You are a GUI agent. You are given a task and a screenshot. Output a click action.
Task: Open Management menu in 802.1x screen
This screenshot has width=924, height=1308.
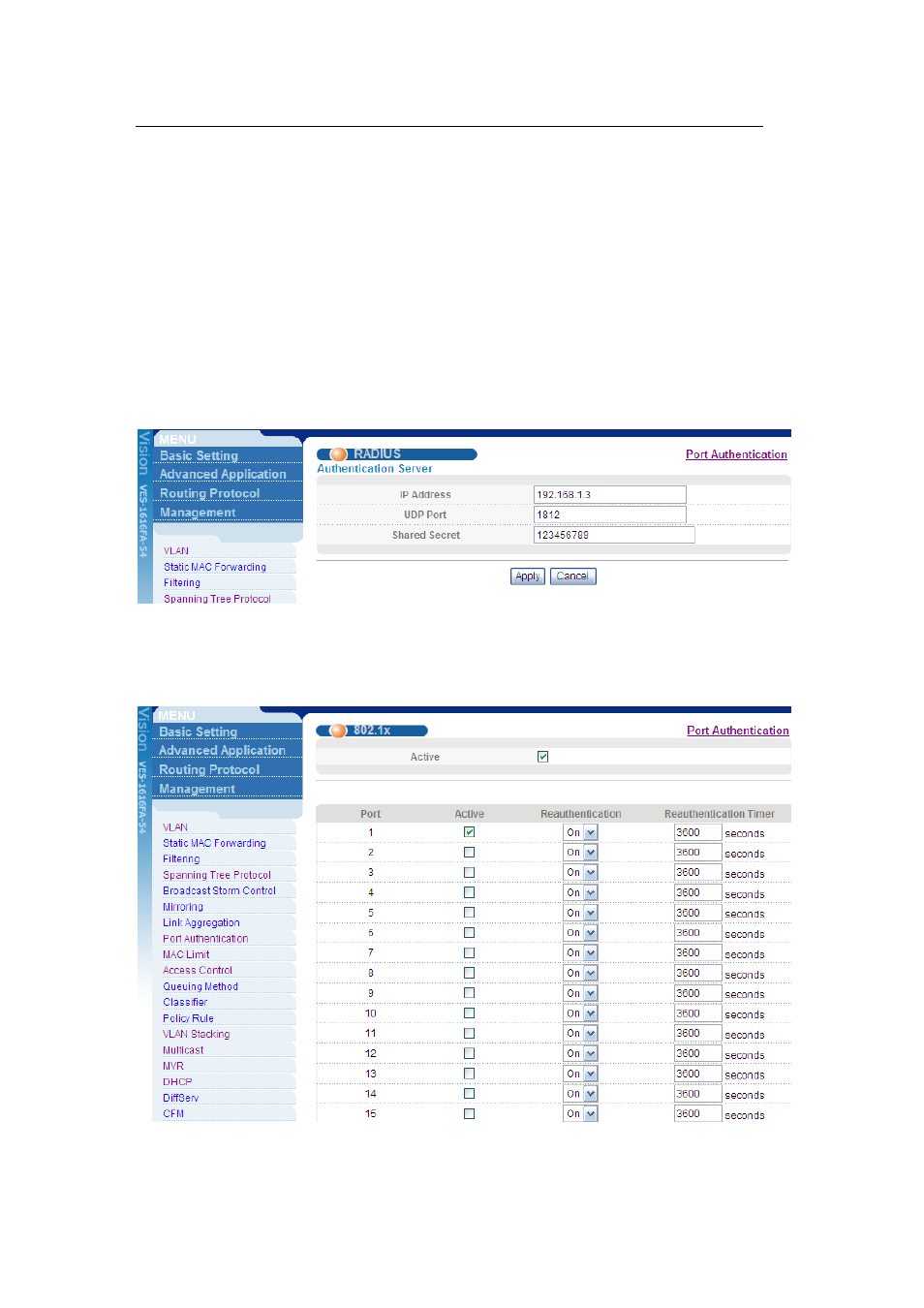[197, 789]
